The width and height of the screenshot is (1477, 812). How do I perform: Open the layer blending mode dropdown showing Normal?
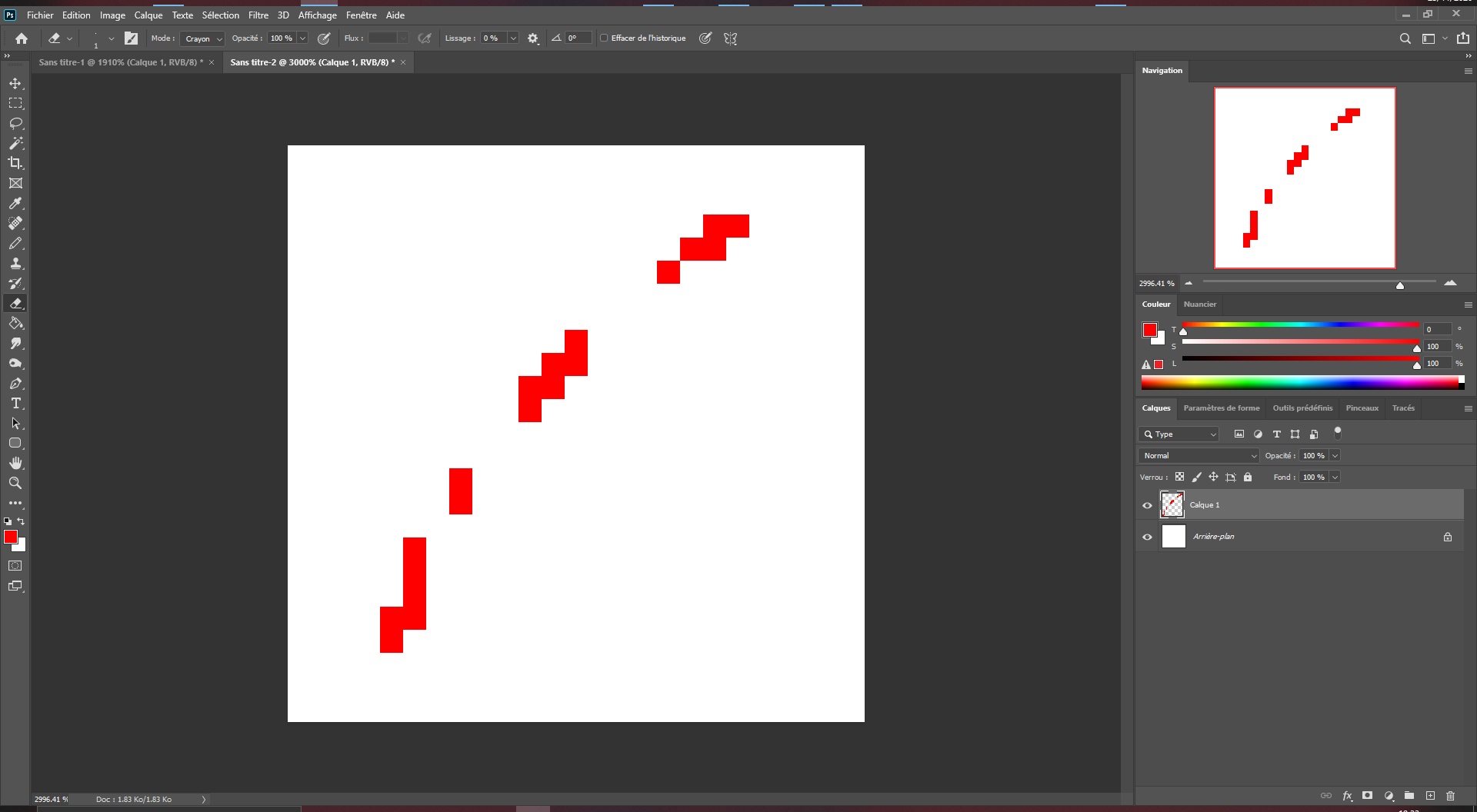tap(1197, 455)
